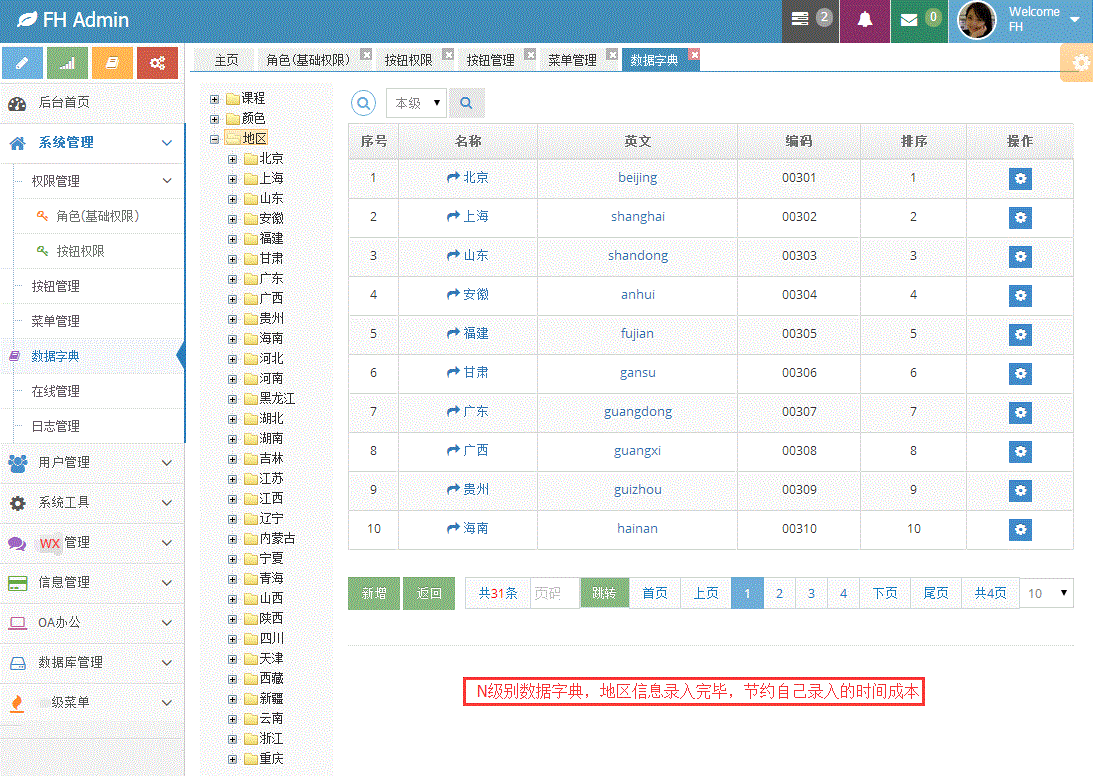Click the gear action button for 甘肃 row

(x=1021, y=374)
